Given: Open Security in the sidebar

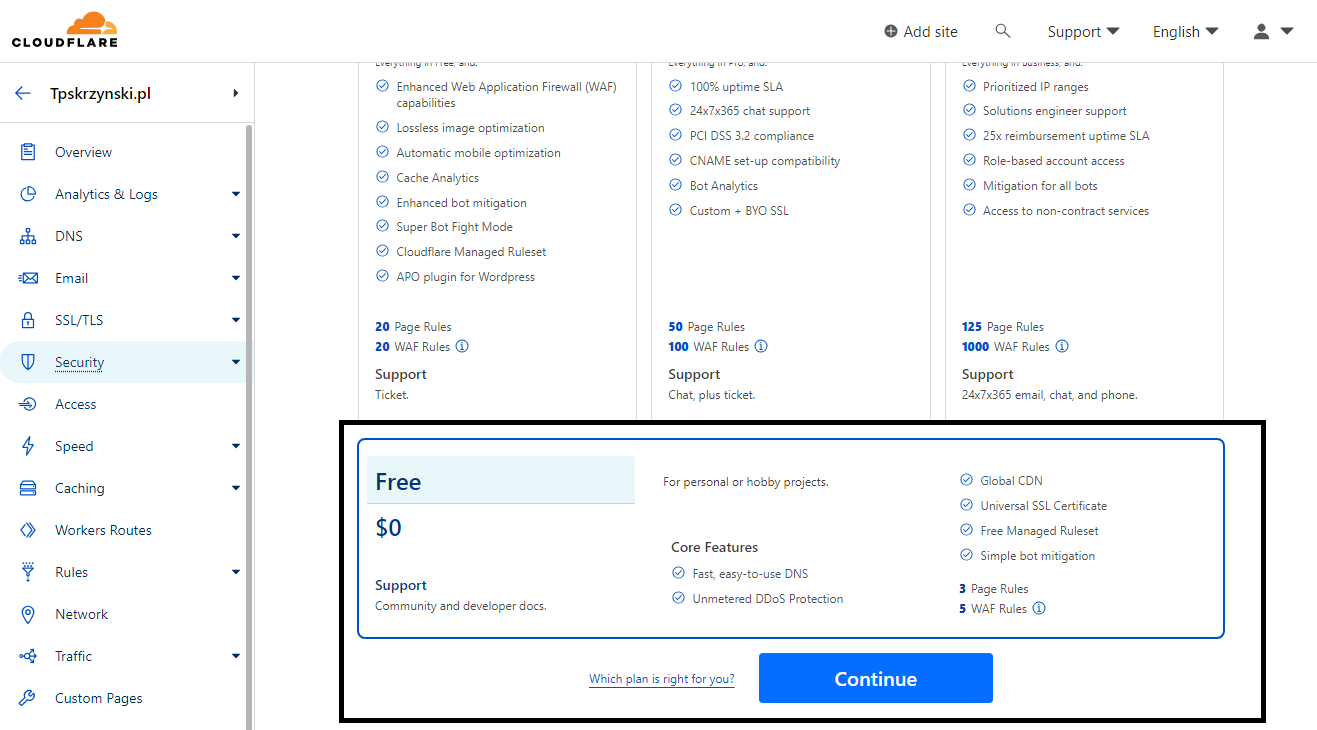Looking at the screenshot, I should click(x=80, y=362).
